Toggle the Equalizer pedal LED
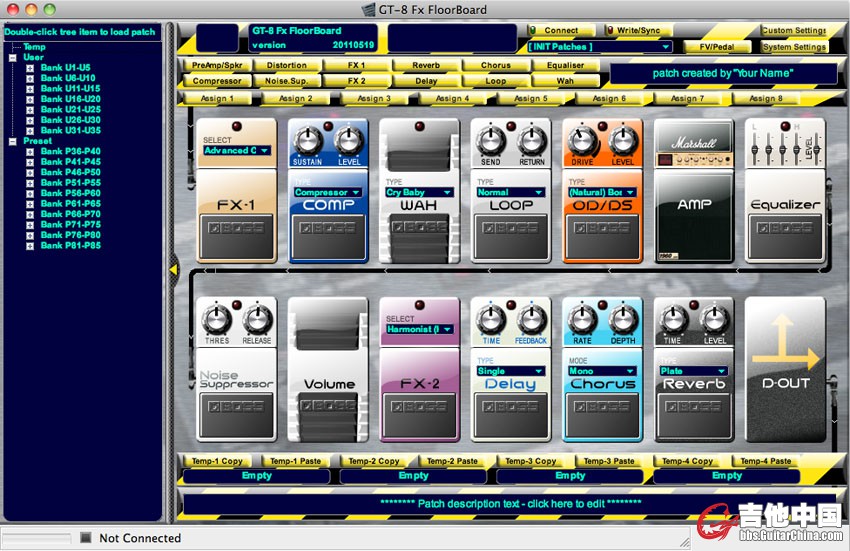The width and height of the screenshot is (850, 551). coord(785,126)
